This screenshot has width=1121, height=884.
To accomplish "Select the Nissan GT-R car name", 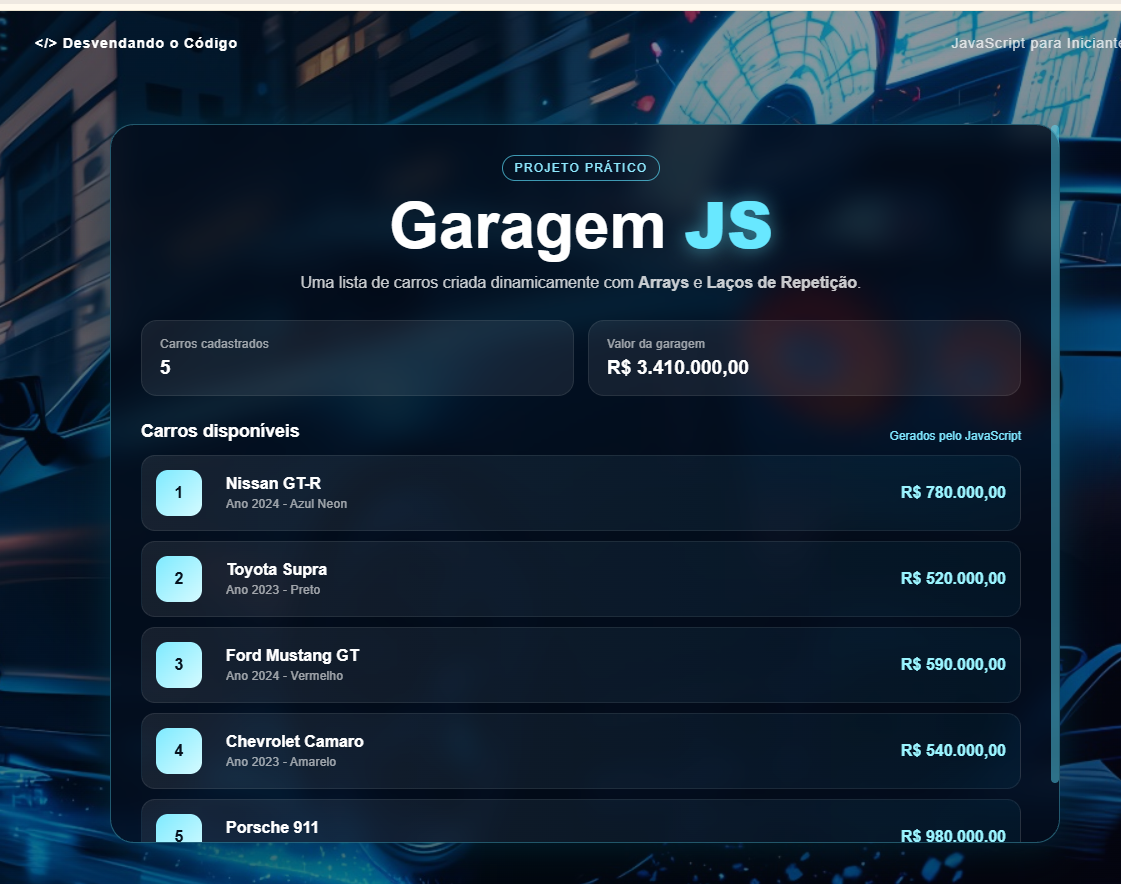I will point(273,483).
